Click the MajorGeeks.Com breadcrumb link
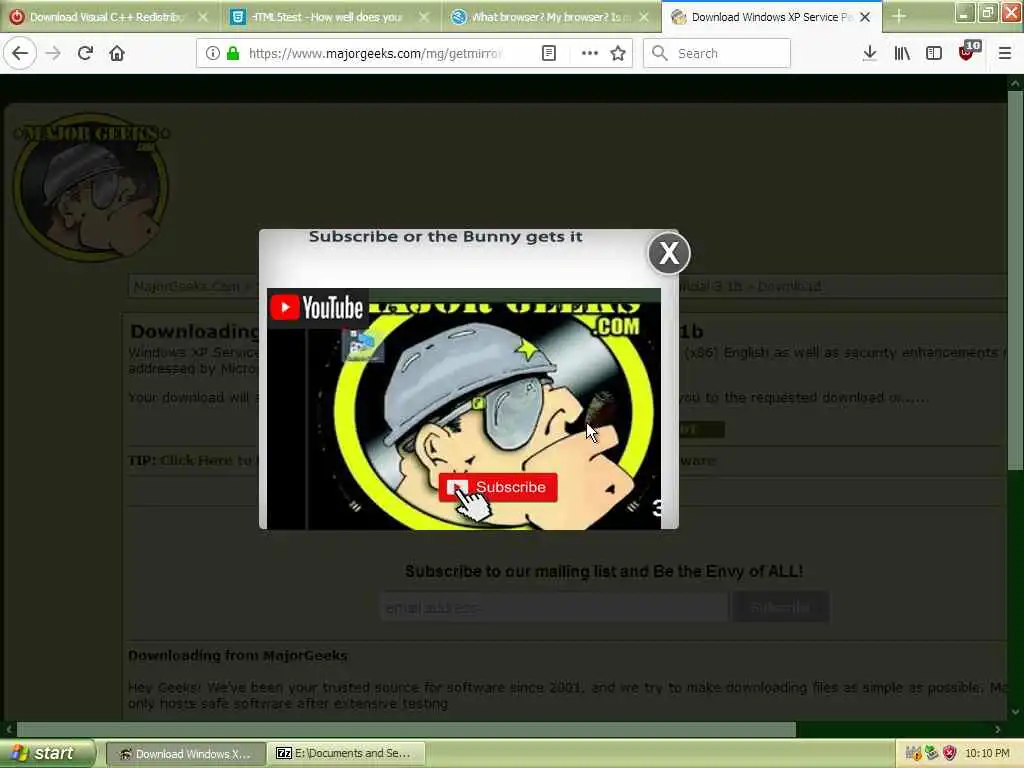 click(186, 286)
